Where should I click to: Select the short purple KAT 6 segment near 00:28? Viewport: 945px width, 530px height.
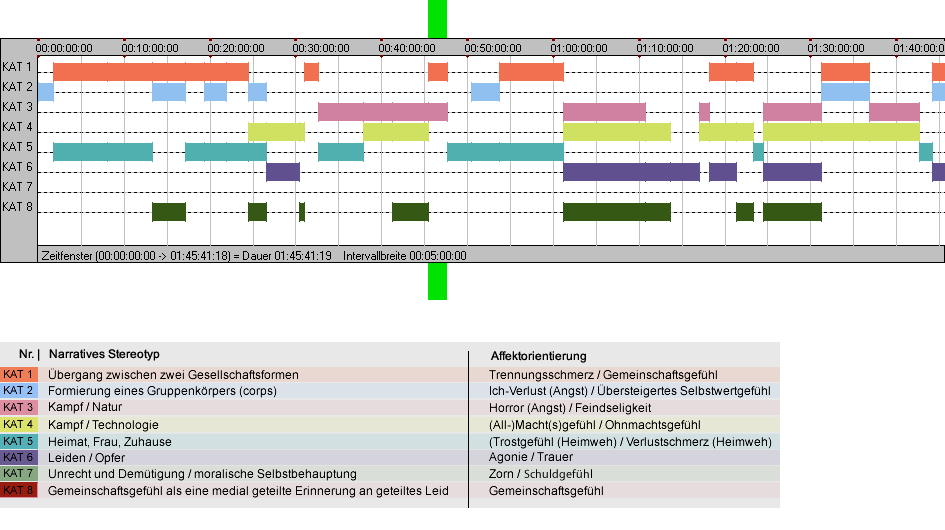pyautogui.click(x=283, y=172)
